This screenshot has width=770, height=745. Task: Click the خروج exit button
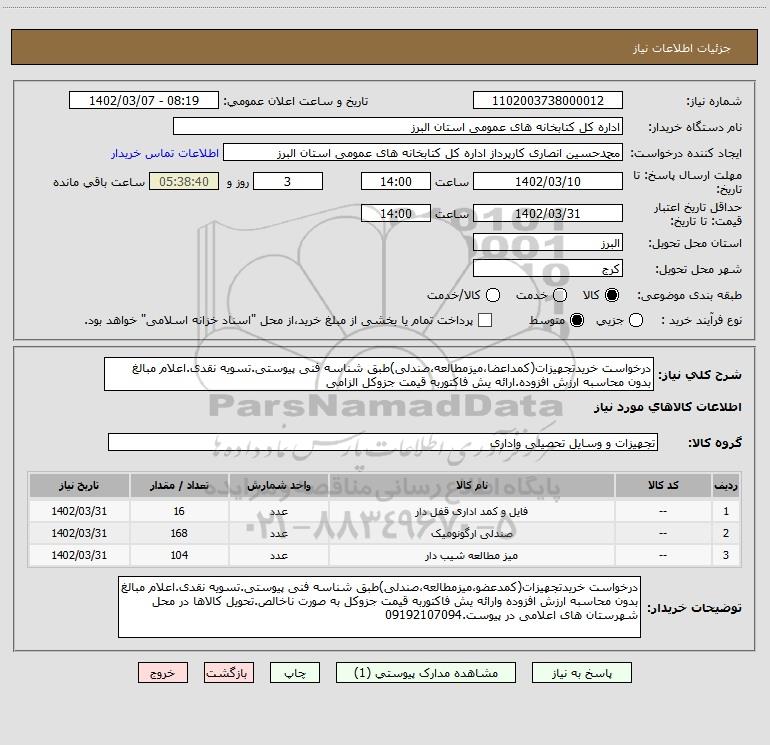[163, 673]
